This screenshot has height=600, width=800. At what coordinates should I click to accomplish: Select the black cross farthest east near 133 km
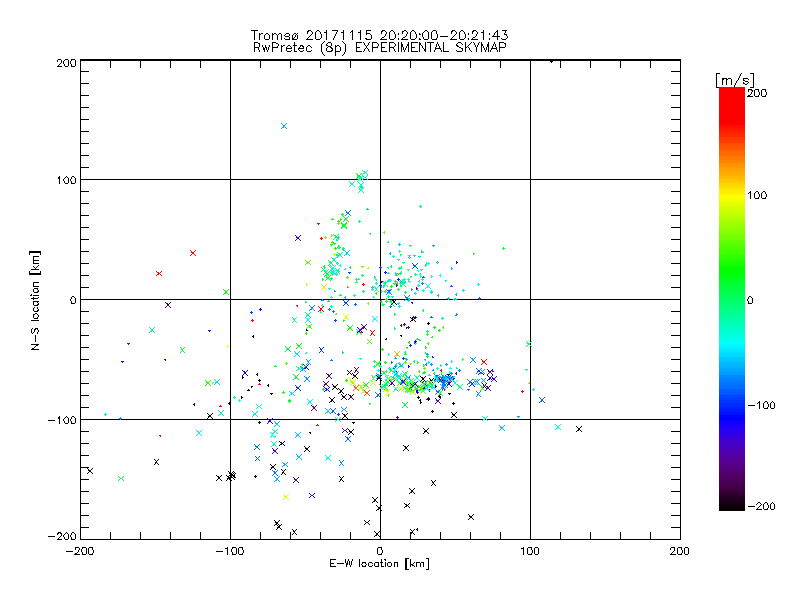point(579,429)
